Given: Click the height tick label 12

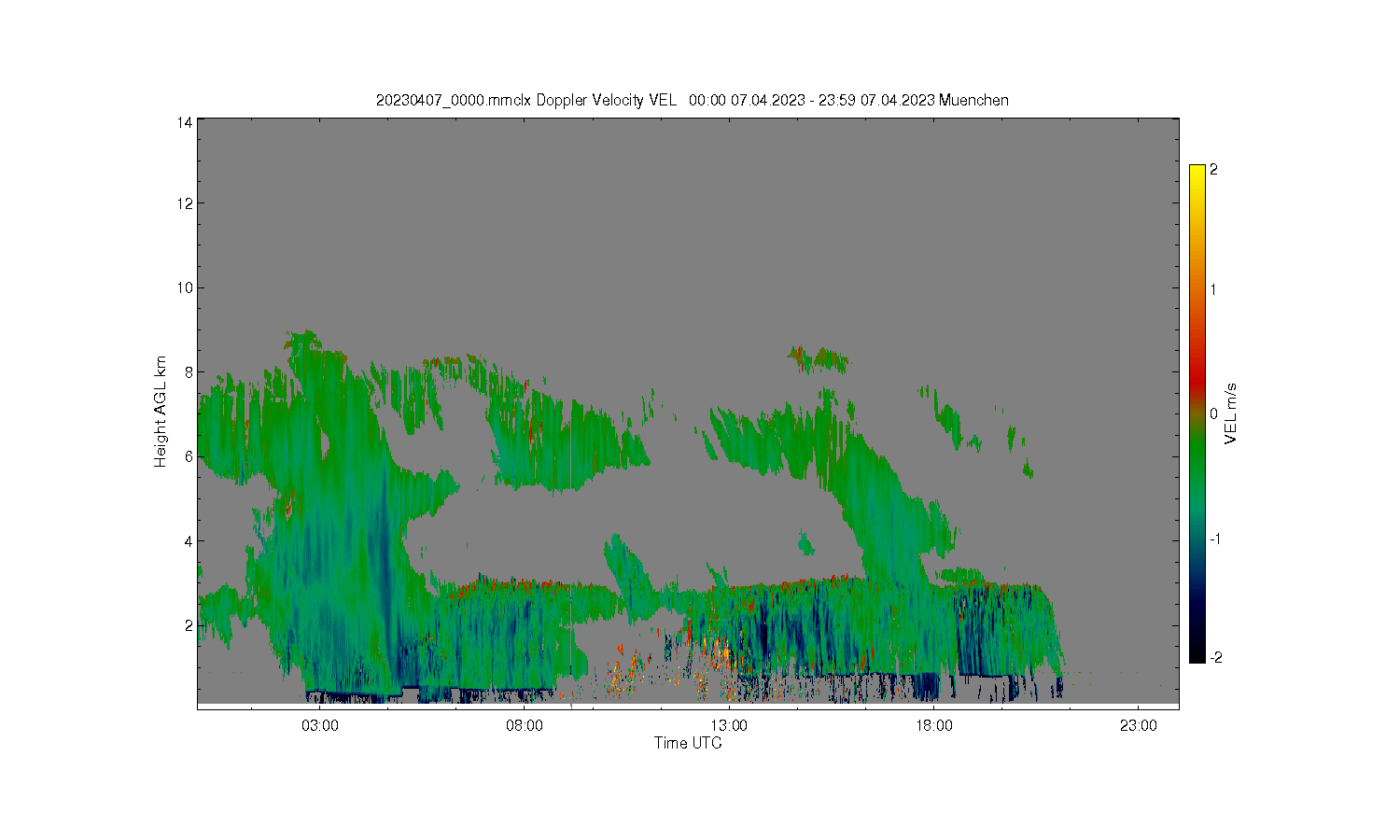Looking at the screenshot, I should 185,203.
